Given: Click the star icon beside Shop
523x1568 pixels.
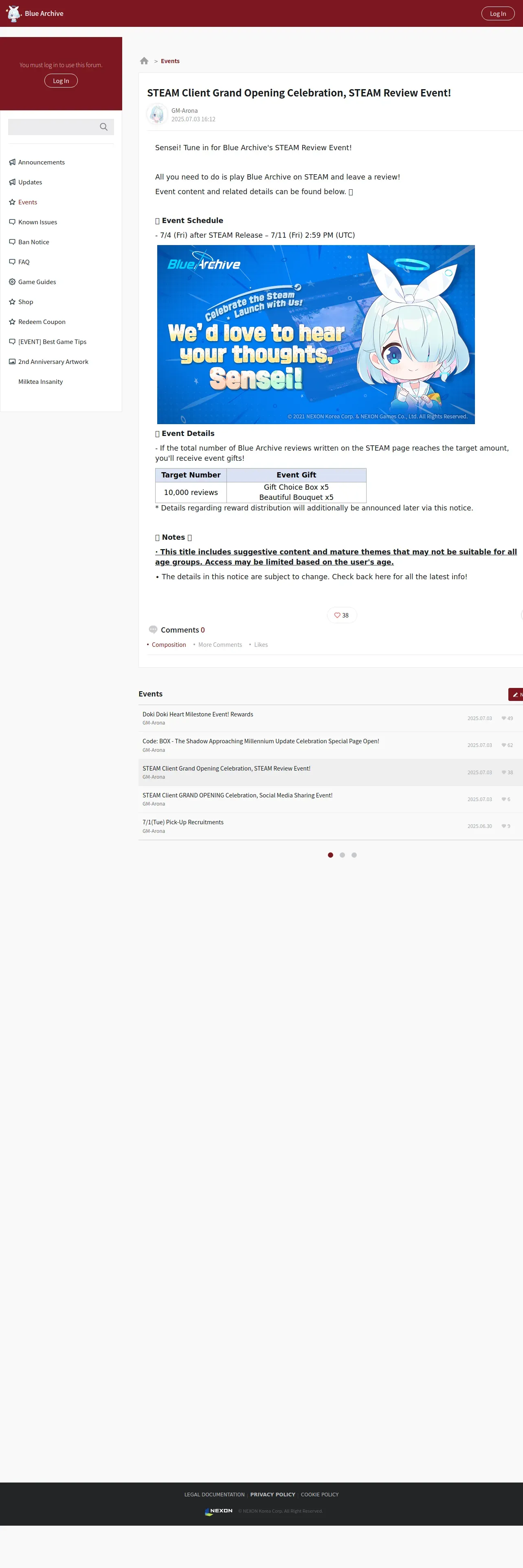Looking at the screenshot, I should coord(12,302).
